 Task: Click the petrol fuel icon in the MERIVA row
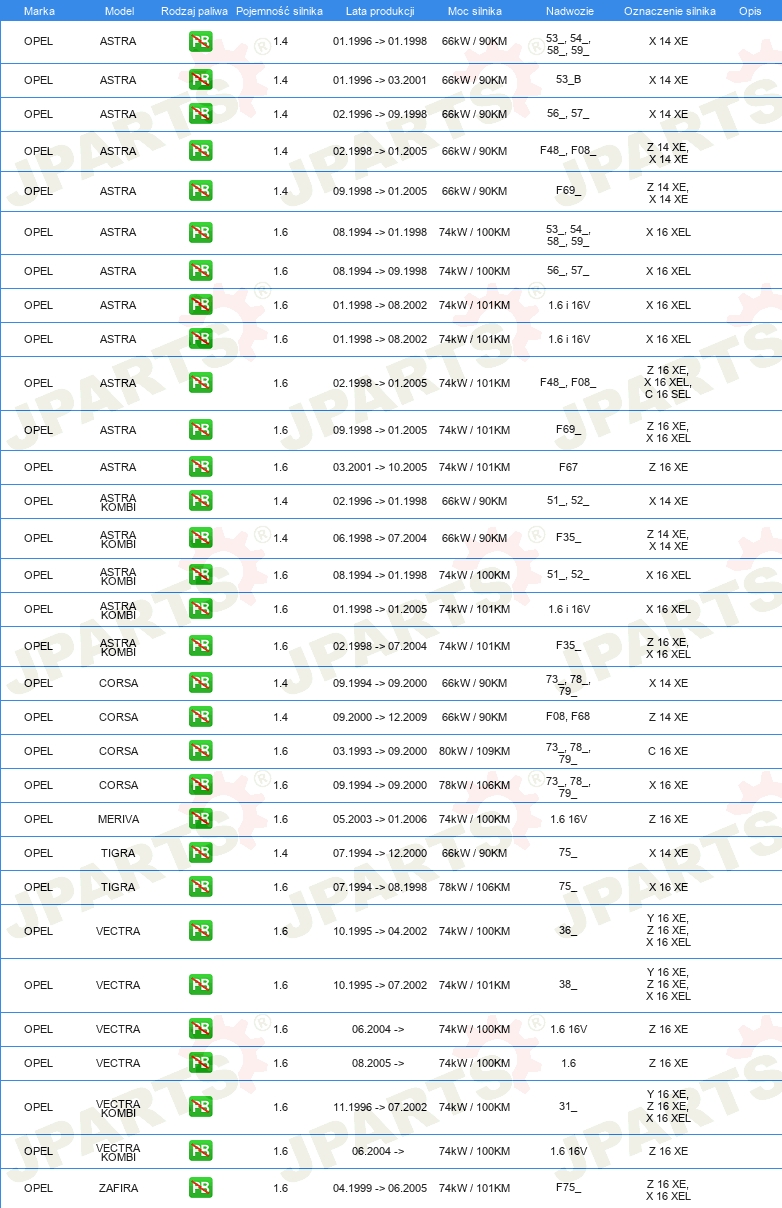click(x=200, y=819)
